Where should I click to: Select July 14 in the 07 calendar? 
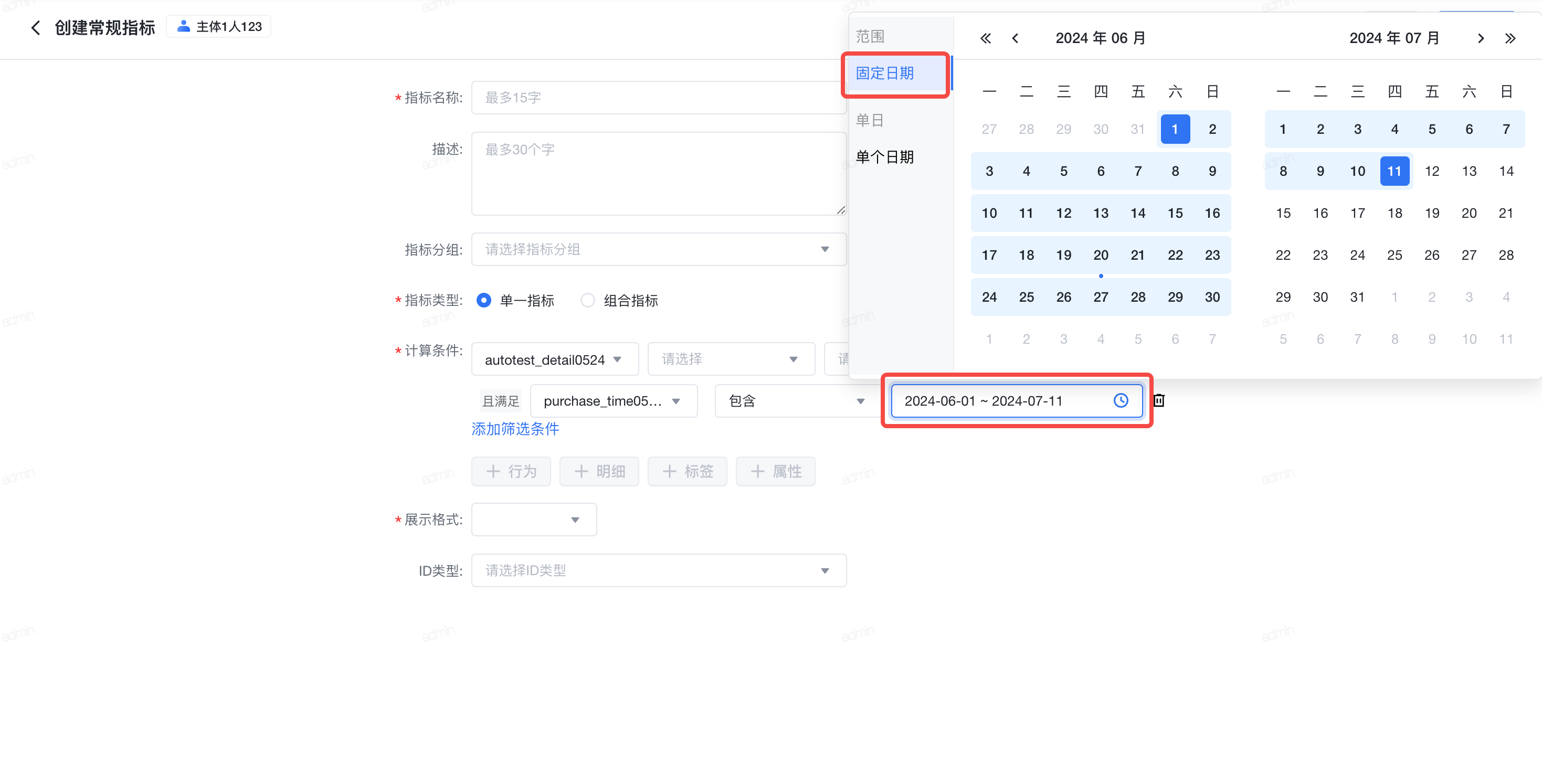click(1506, 171)
